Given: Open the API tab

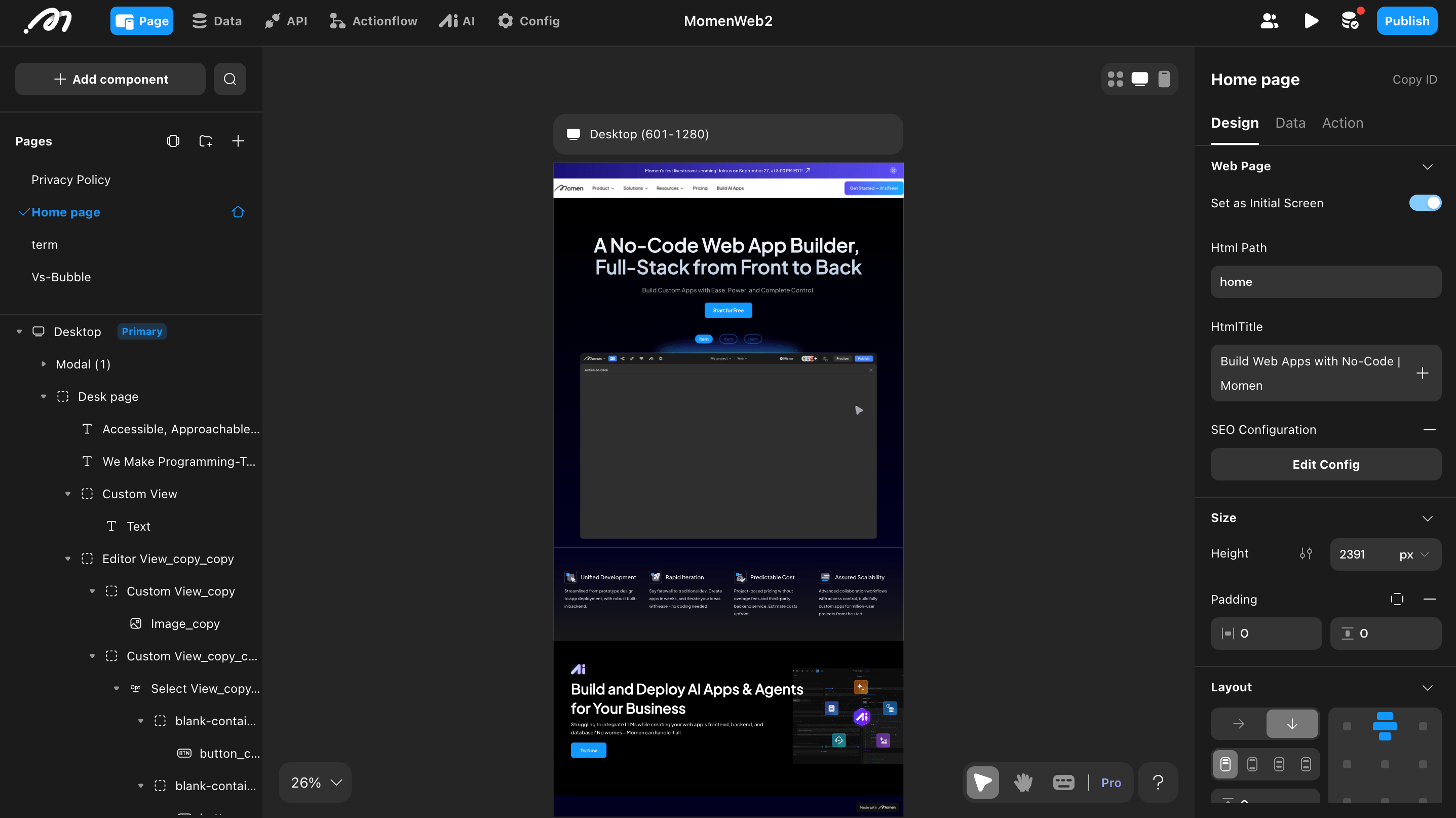Looking at the screenshot, I should 285,21.
